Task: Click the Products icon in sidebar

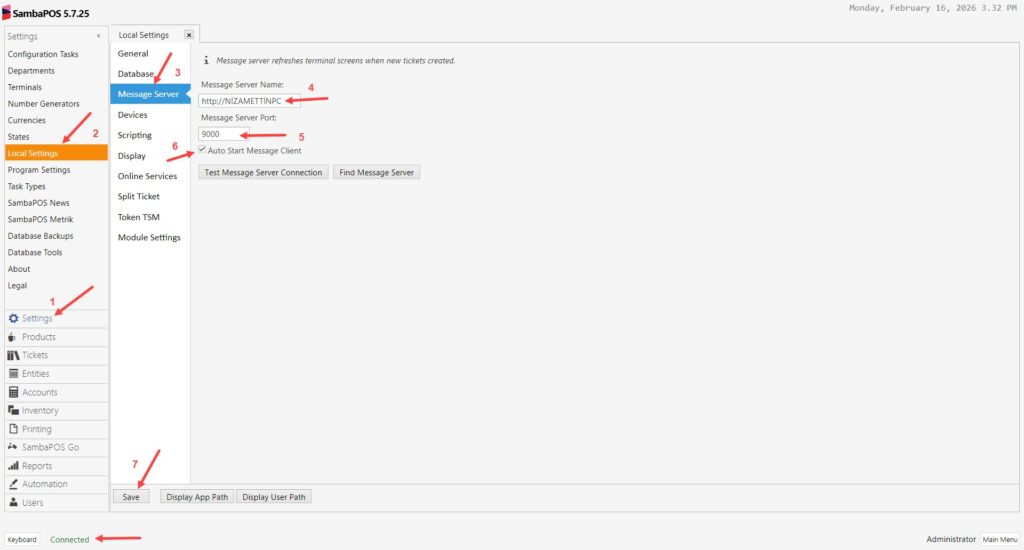Action: 13,337
